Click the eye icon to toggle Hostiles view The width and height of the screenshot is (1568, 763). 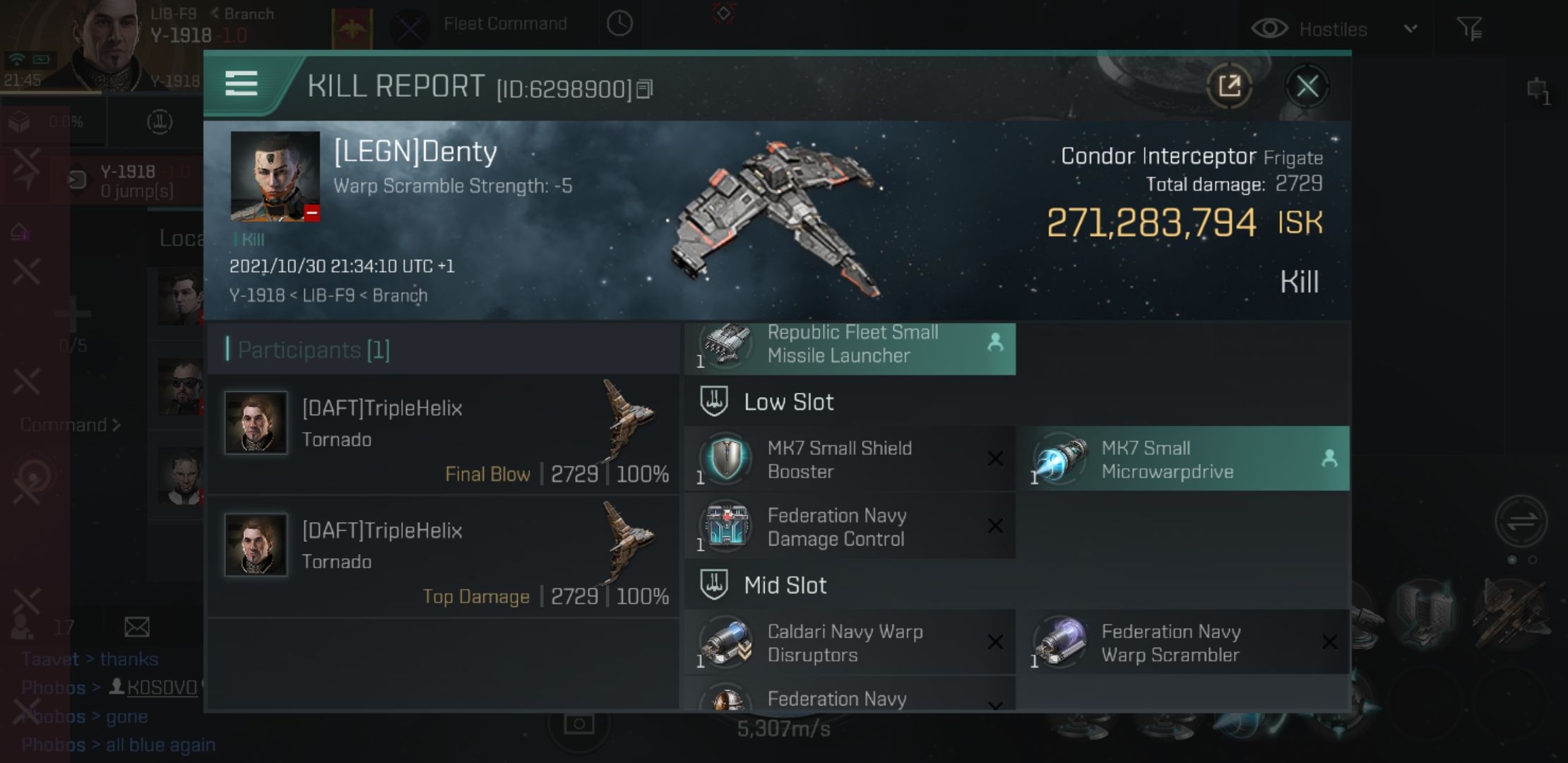tap(1271, 28)
